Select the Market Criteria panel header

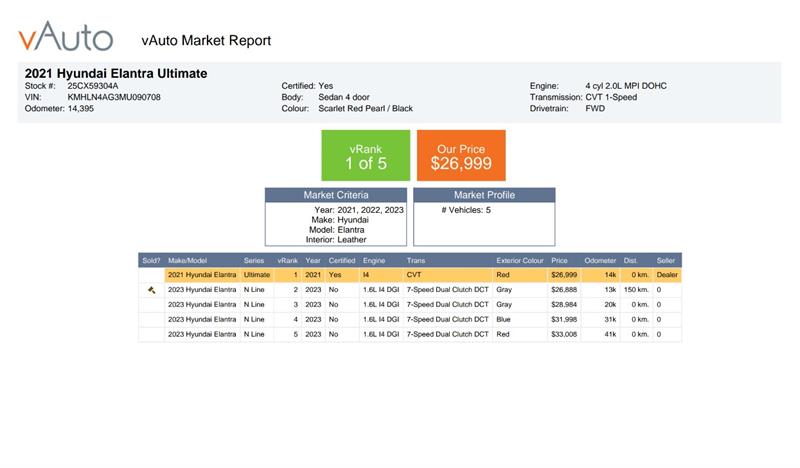point(336,195)
